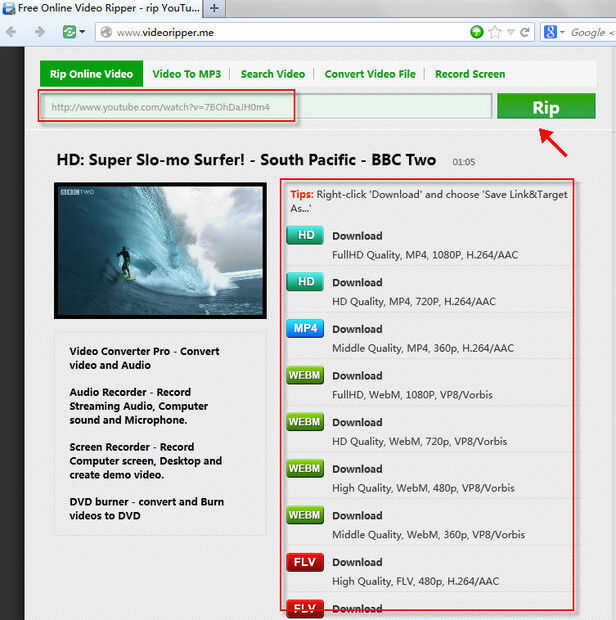Open the Screen Recorder link
The image size is (616, 620).
145,461
